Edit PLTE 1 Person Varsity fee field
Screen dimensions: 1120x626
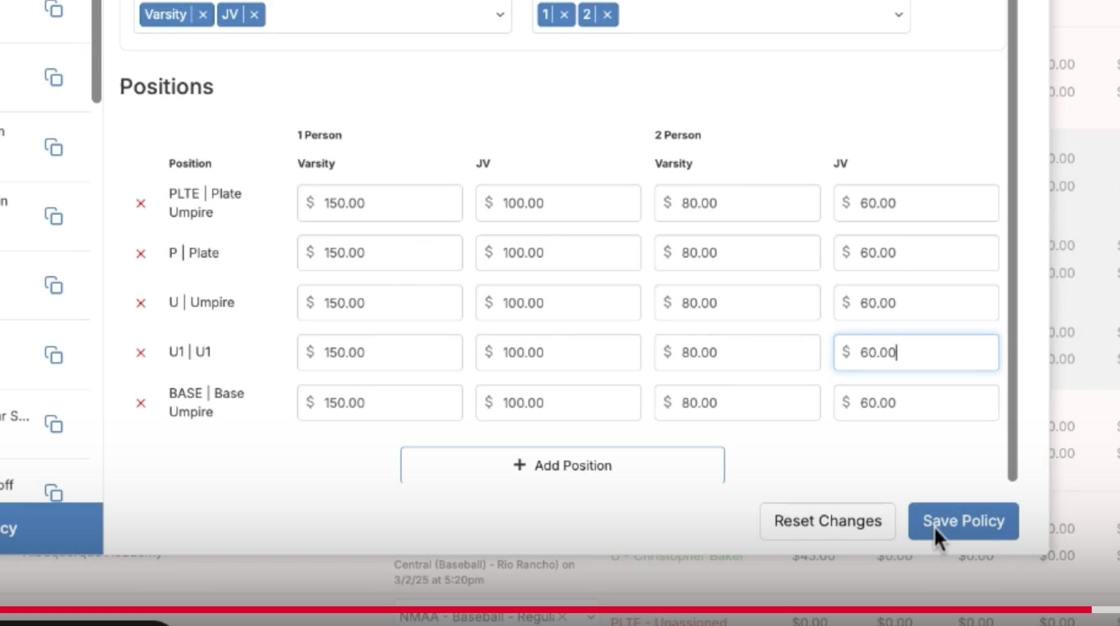[380, 203]
